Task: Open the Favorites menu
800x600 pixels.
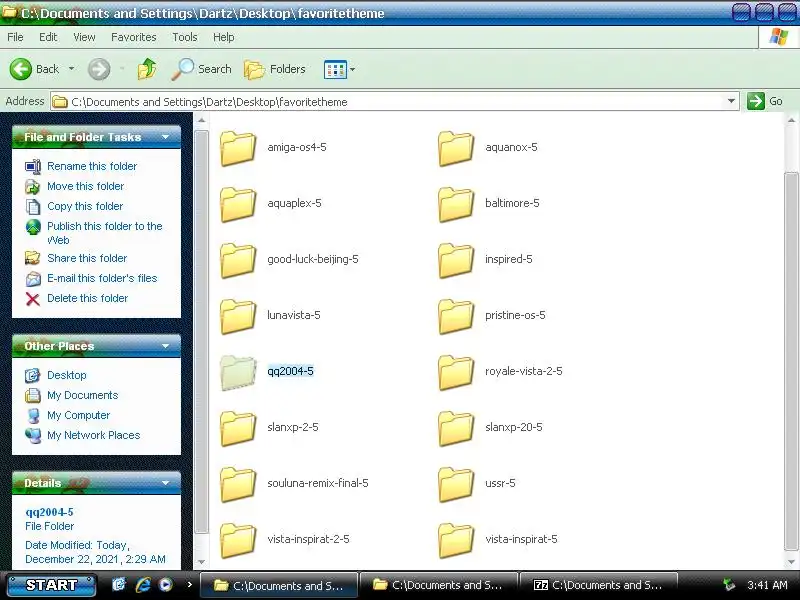Action: pos(134,37)
